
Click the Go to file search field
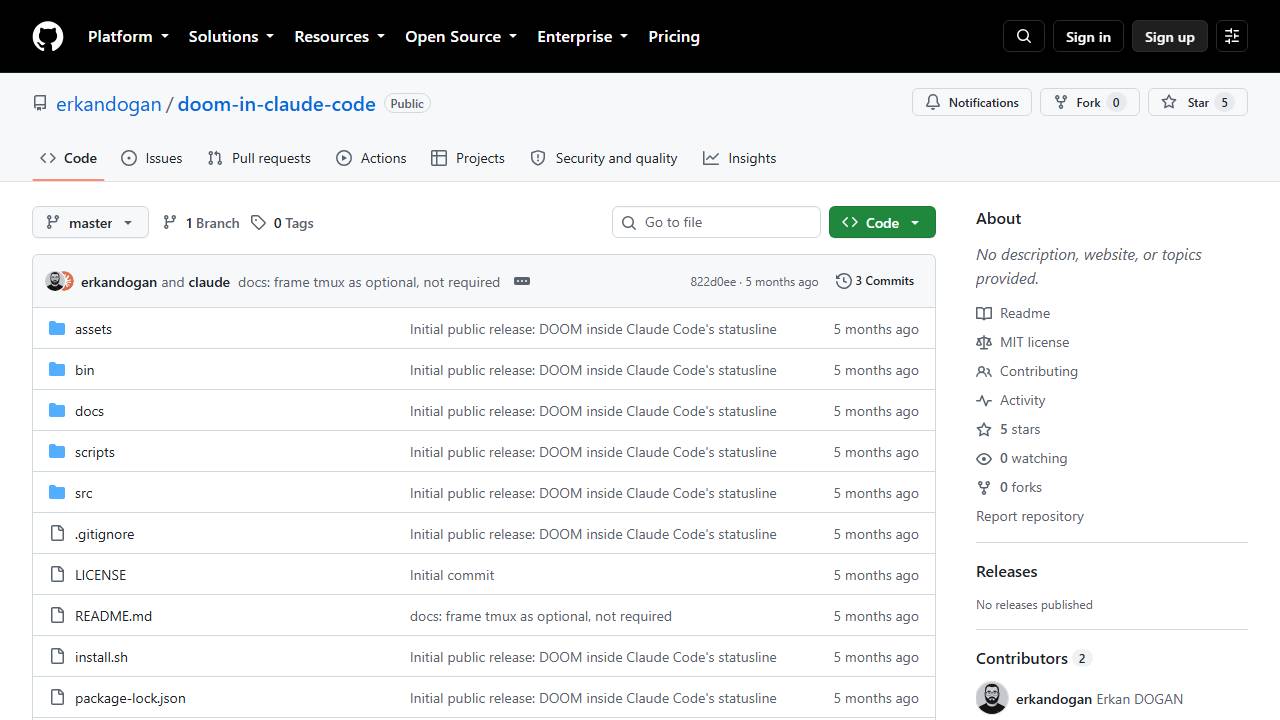716,222
